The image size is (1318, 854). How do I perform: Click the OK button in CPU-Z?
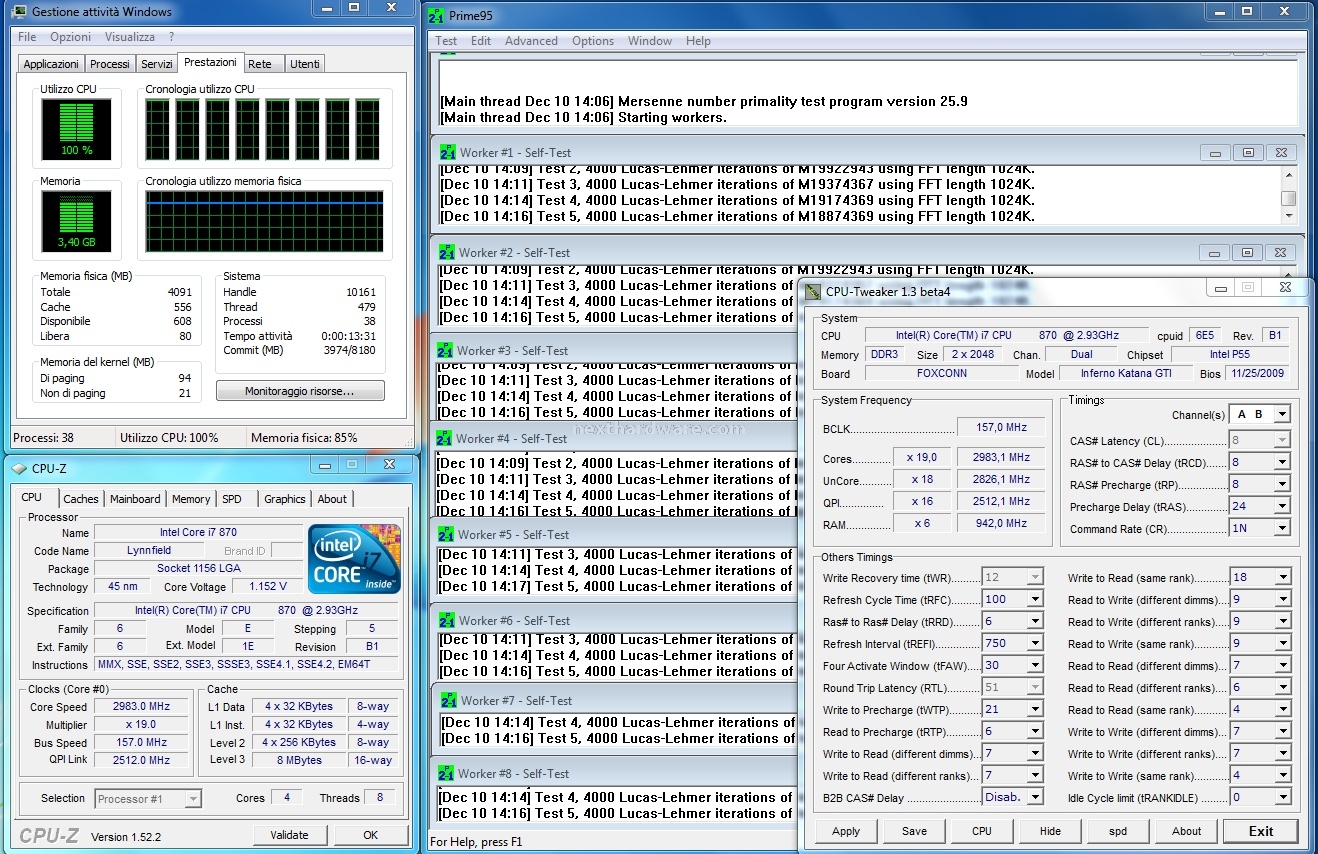click(x=371, y=835)
